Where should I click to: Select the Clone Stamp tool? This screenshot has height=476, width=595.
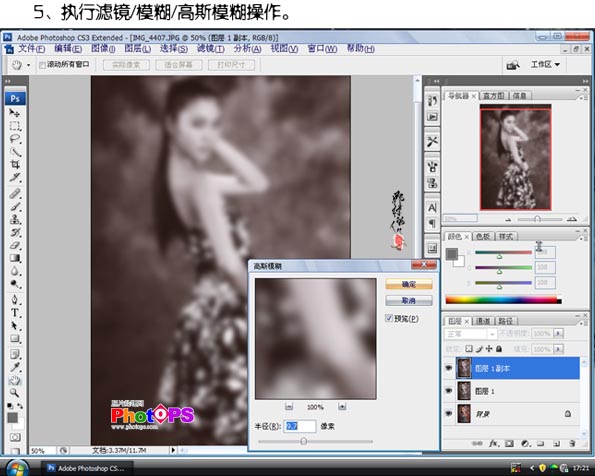15,219
